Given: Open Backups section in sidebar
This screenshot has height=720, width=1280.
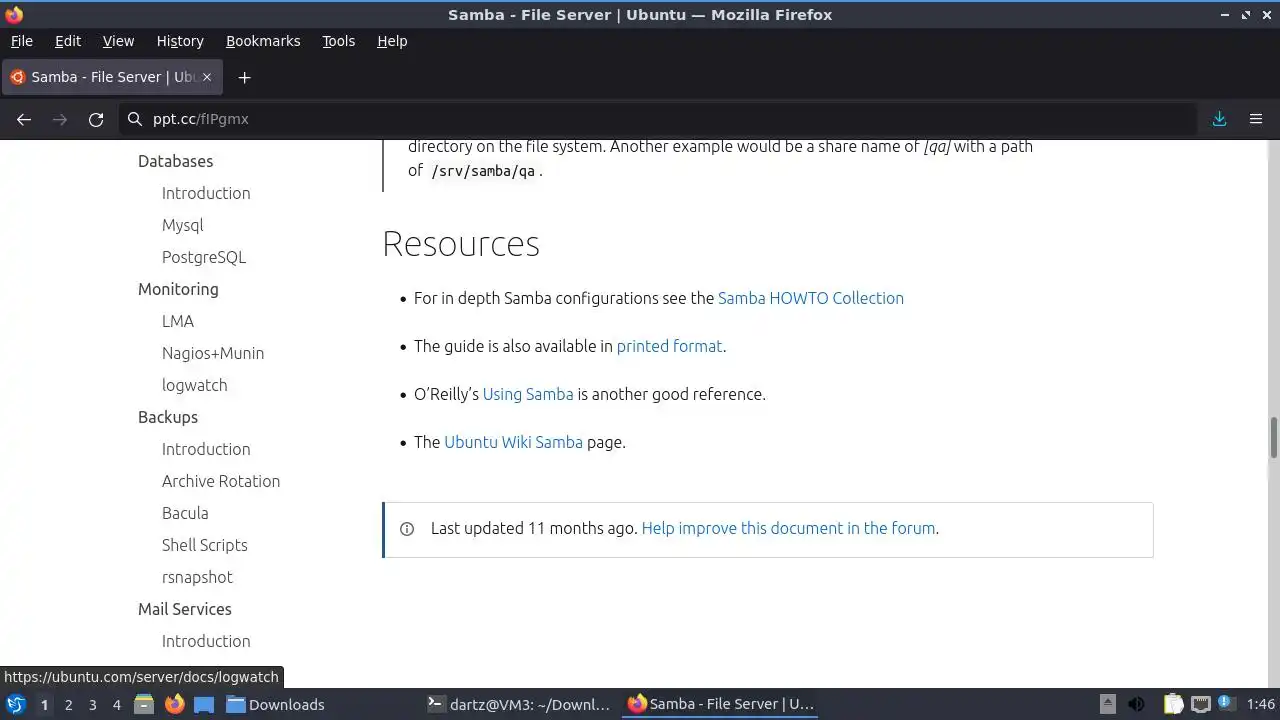Looking at the screenshot, I should (x=168, y=417).
